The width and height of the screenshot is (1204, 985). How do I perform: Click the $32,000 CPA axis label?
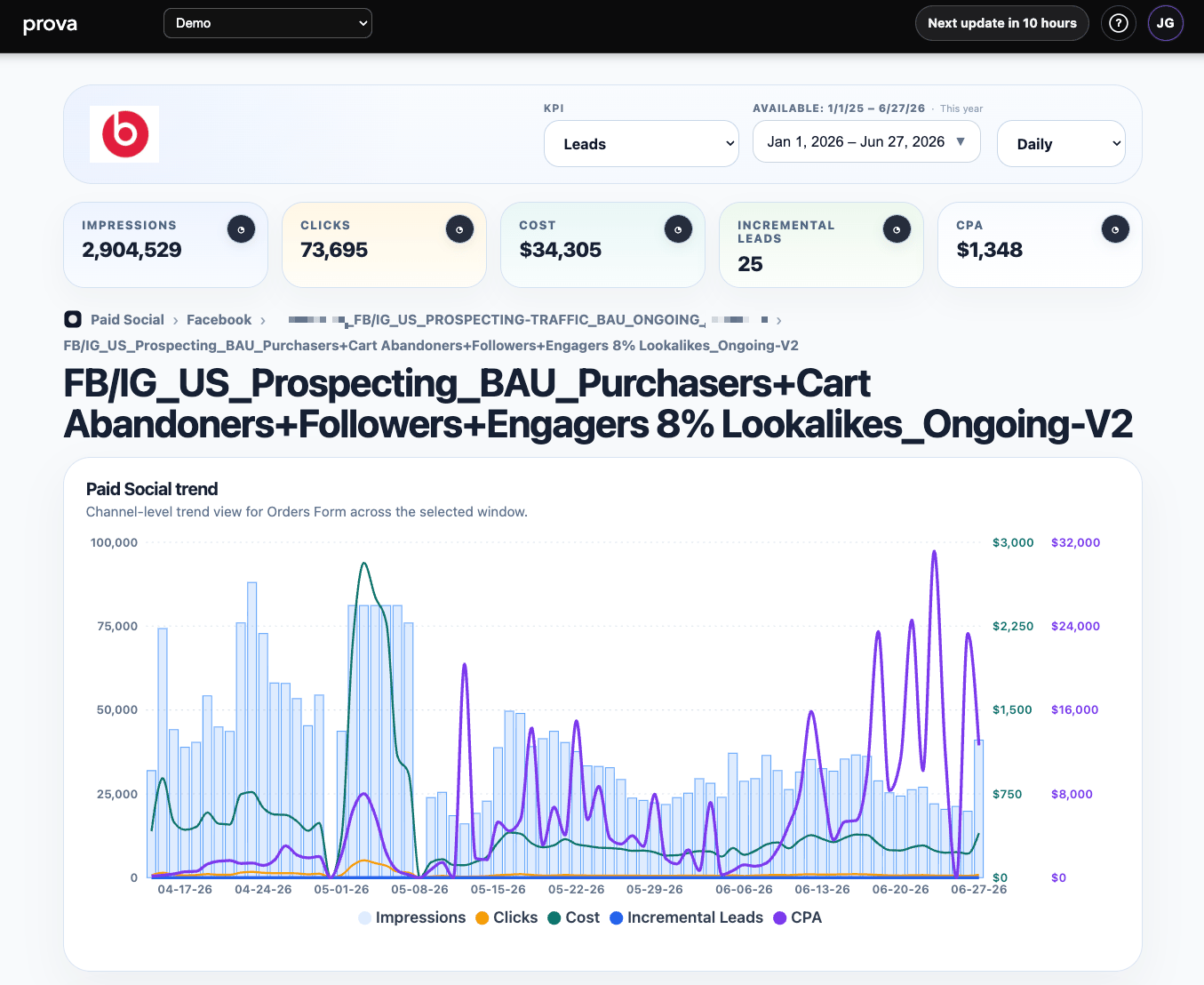pos(1075,542)
